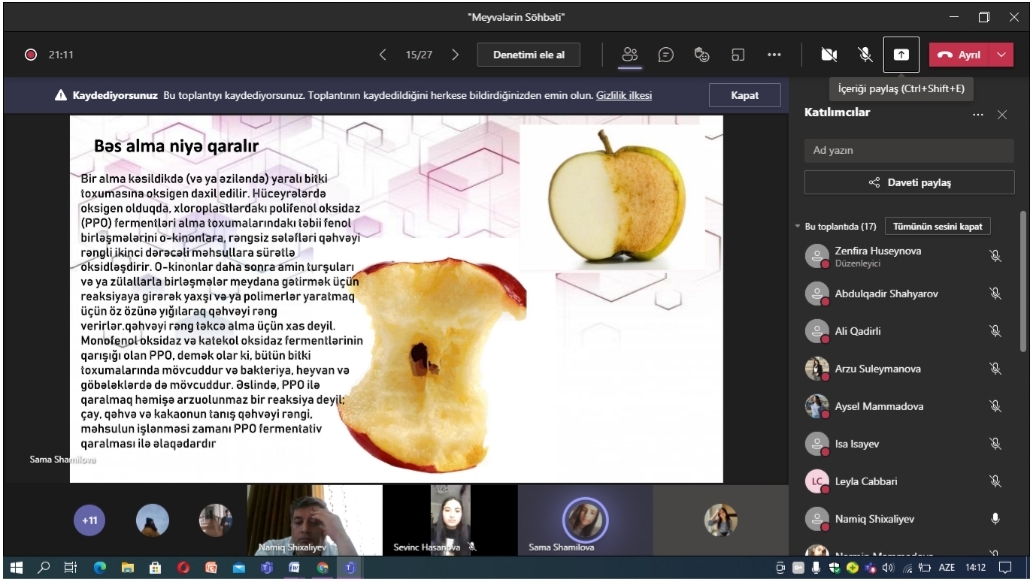Toggle the camera on

tap(829, 55)
